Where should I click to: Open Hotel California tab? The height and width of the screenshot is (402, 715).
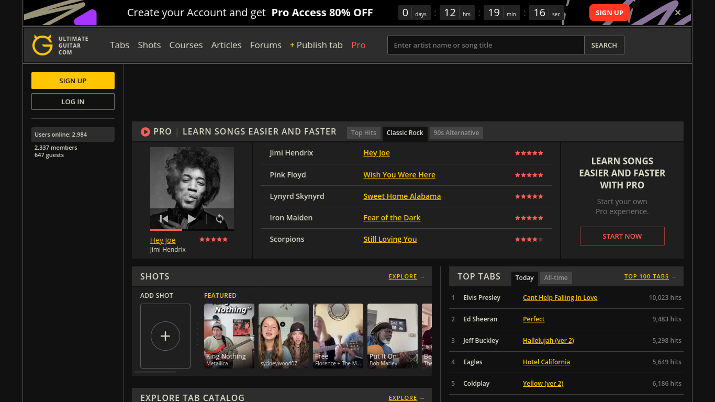point(546,362)
